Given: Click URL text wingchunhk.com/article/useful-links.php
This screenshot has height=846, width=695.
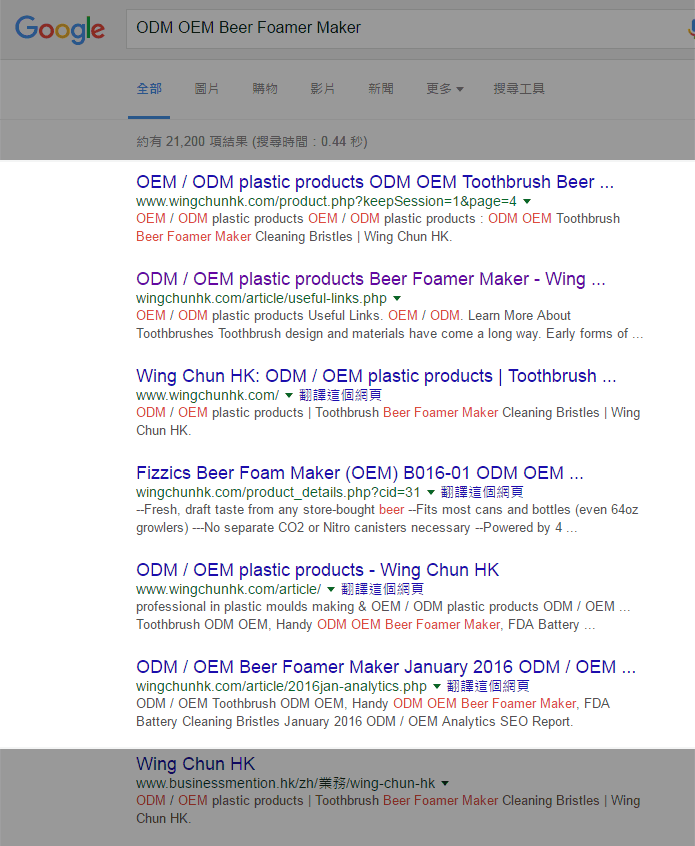Looking at the screenshot, I should (x=261, y=298).
